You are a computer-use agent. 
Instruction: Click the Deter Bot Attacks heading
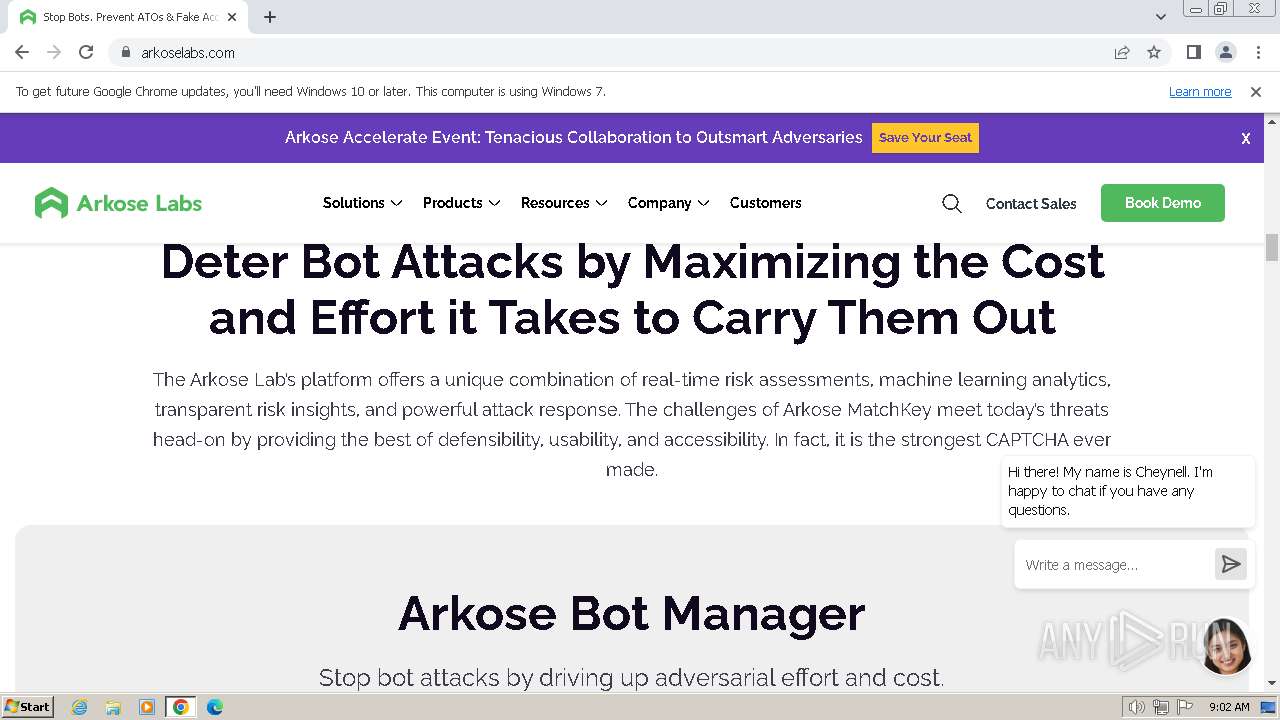coord(632,289)
